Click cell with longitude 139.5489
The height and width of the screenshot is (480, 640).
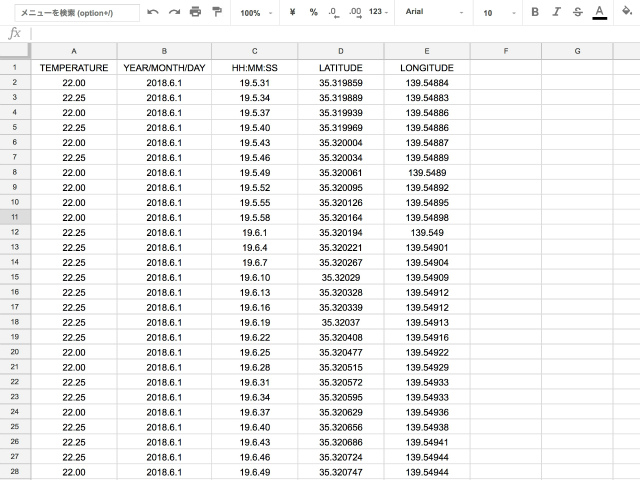(x=427, y=172)
